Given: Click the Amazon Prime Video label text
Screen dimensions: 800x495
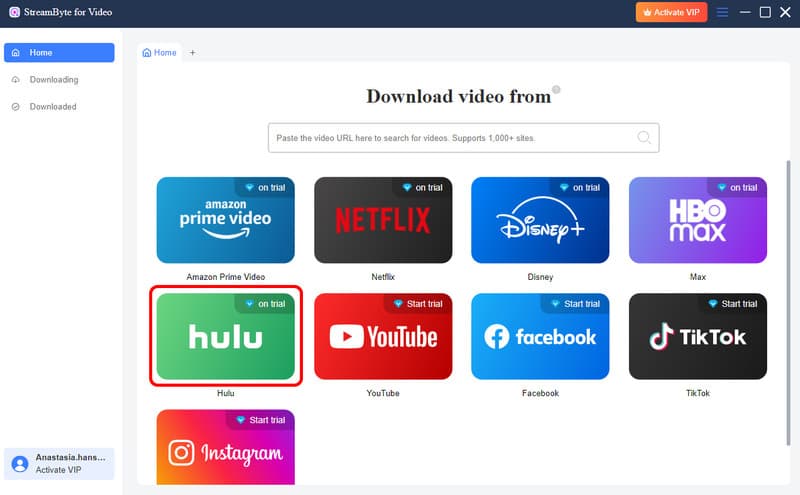Looking at the screenshot, I should (x=226, y=277).
